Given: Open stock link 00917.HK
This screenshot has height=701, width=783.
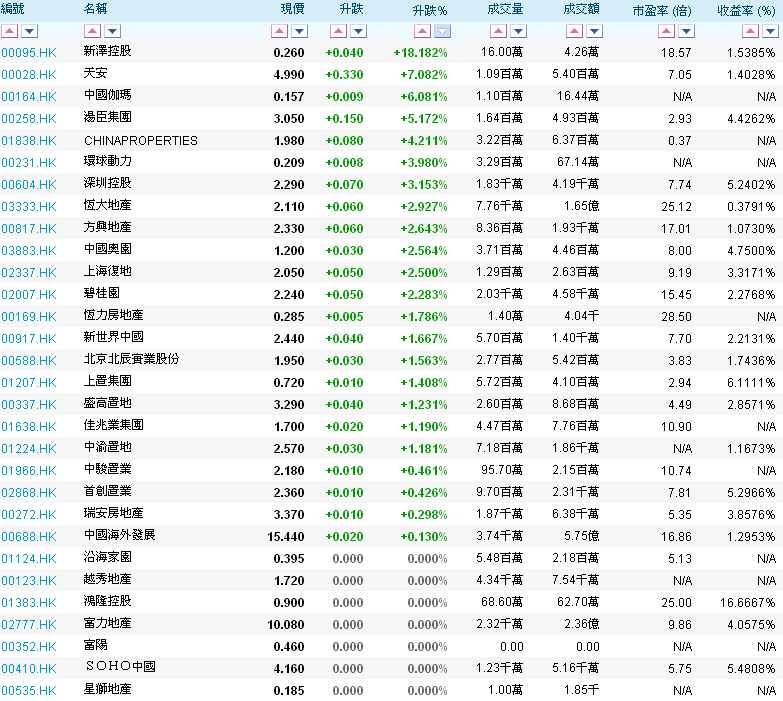Looking at the screenshot, I should tap(29, 339).
